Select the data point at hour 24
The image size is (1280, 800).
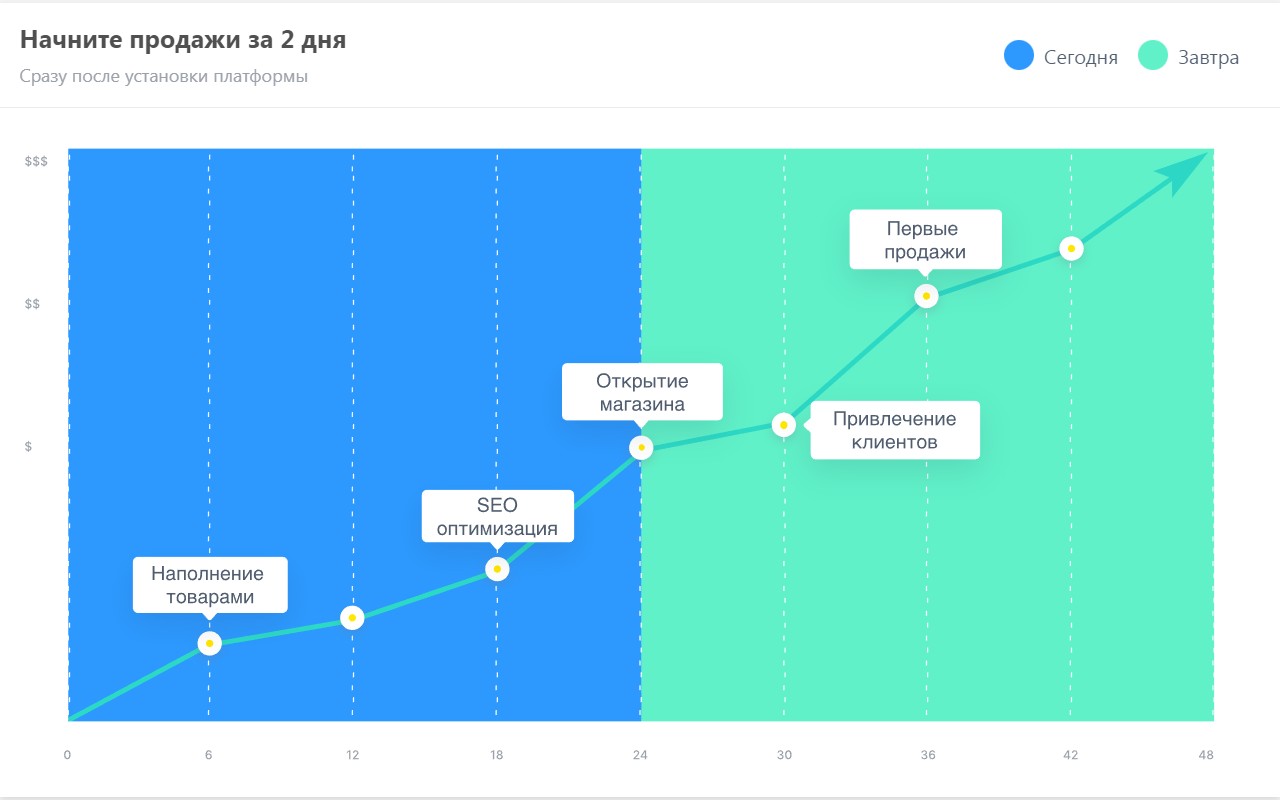pos(641,447)
